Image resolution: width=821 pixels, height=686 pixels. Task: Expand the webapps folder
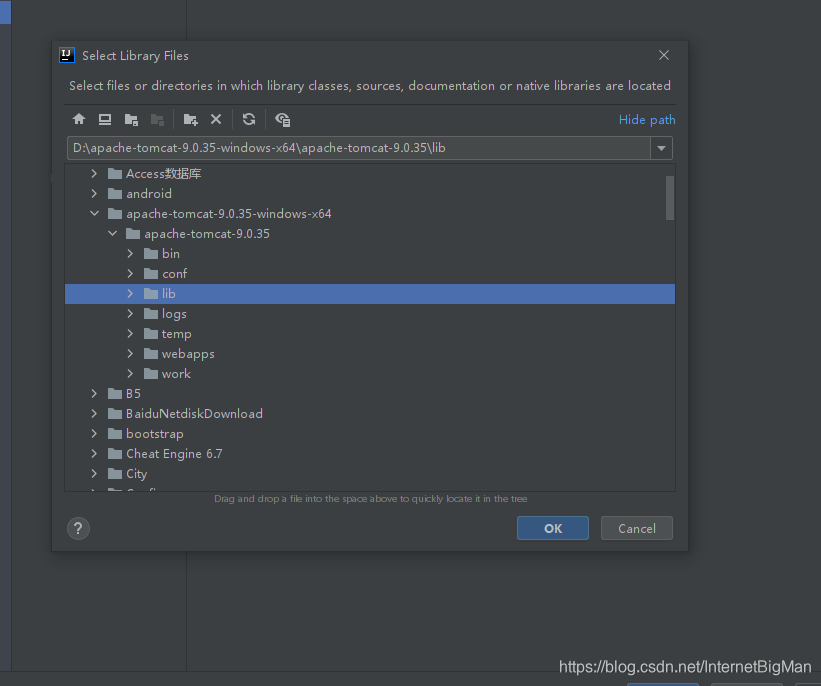coord(130,353)
